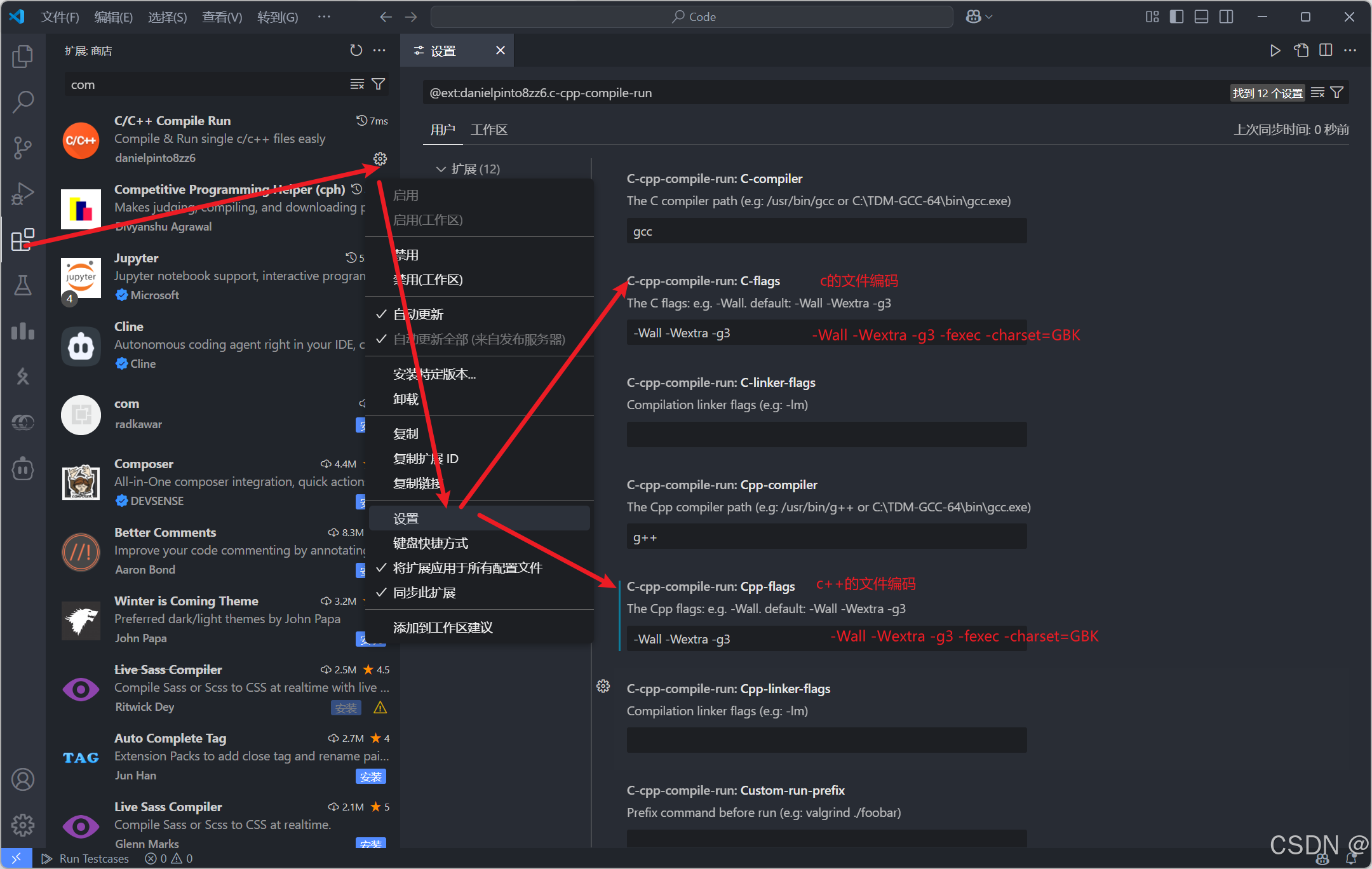
Task: Collapse the 扩展 (12) tree section
Action: 441,169
